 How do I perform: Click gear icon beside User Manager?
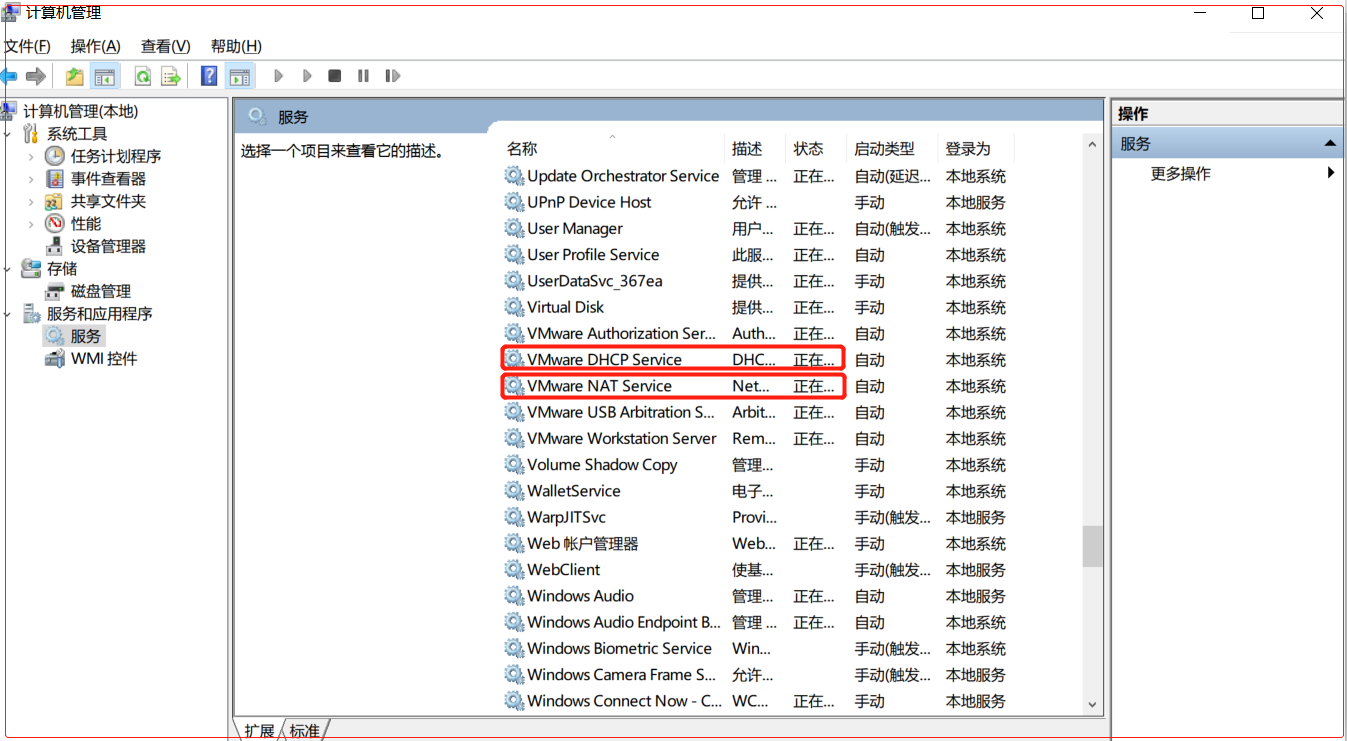coord(514,229)
